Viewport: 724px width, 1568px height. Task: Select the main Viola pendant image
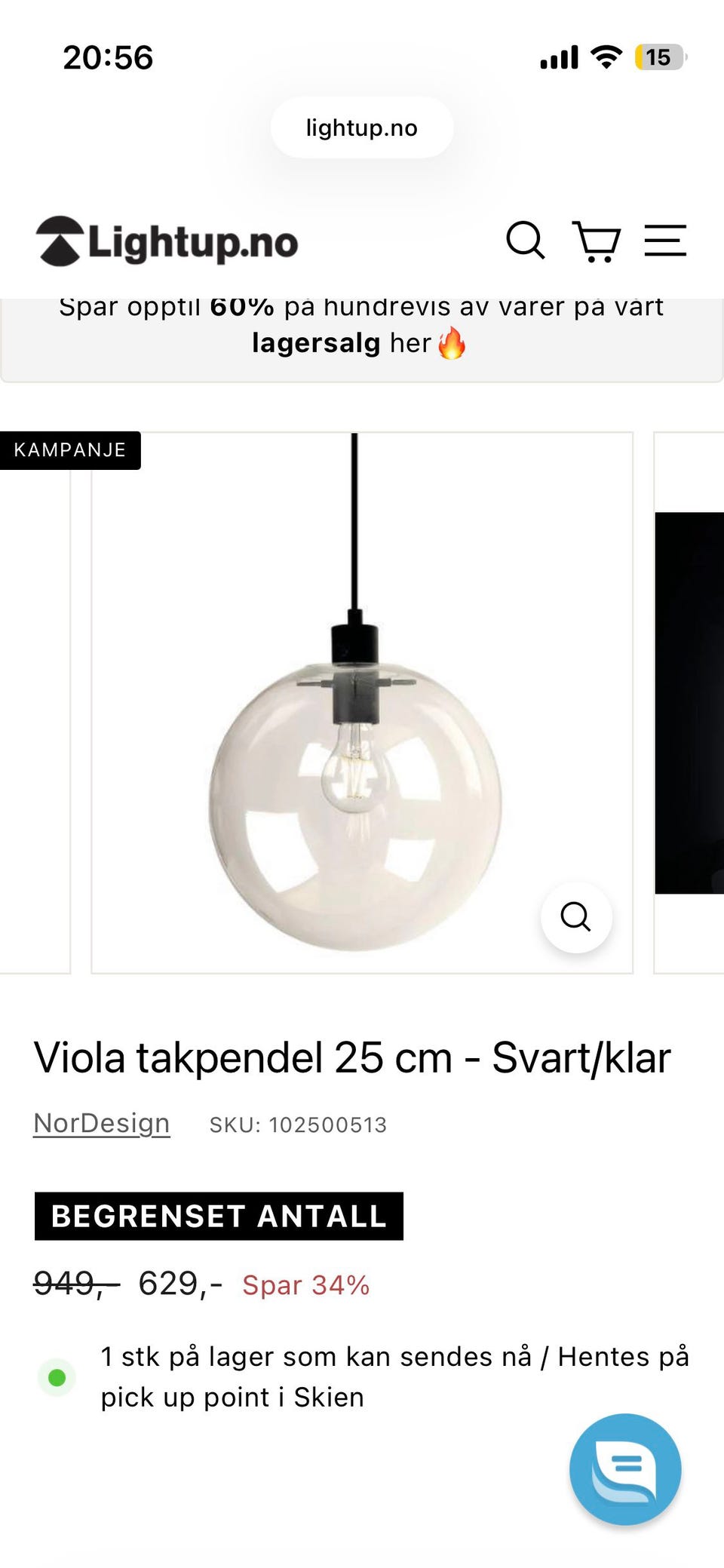[x=362, y=703]
